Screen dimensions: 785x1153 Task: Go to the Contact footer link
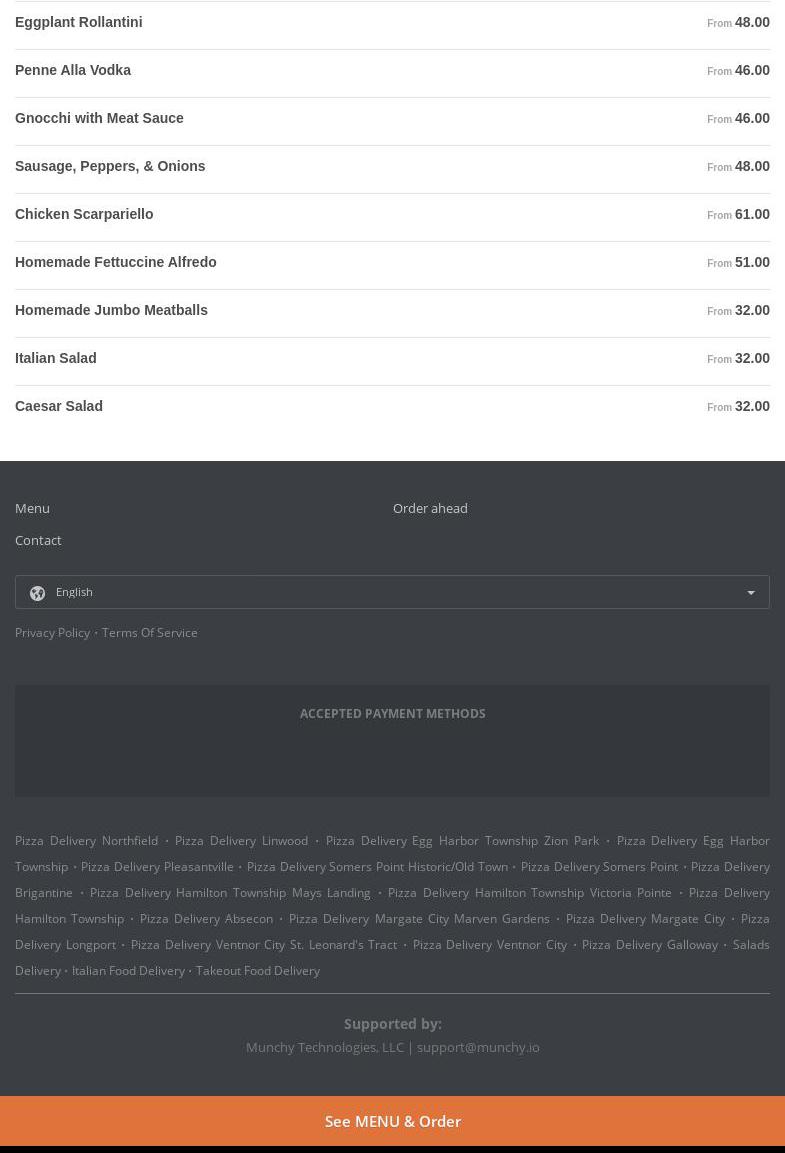pos(38,540)
